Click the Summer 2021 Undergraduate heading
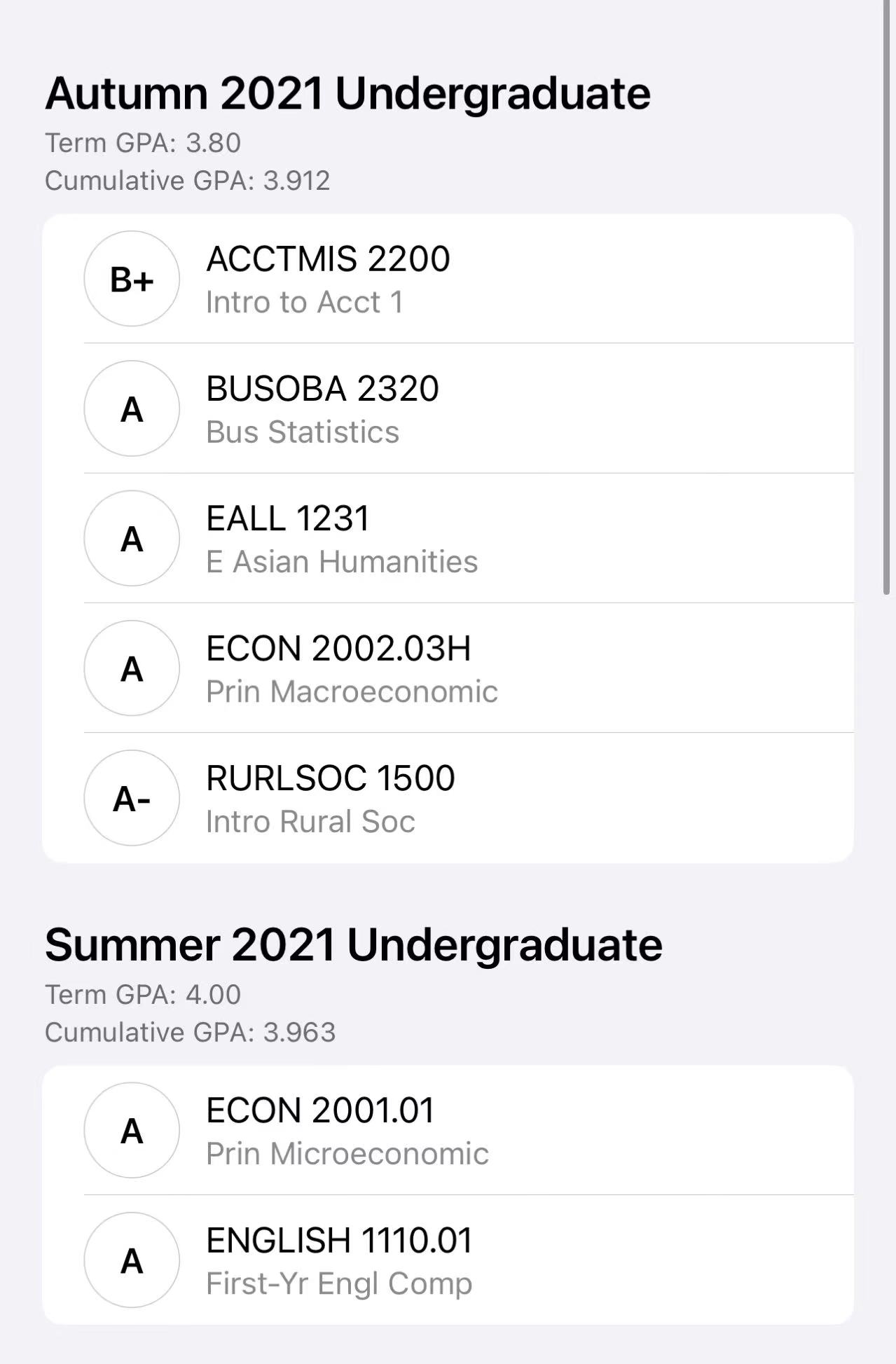 pos(353,945)
